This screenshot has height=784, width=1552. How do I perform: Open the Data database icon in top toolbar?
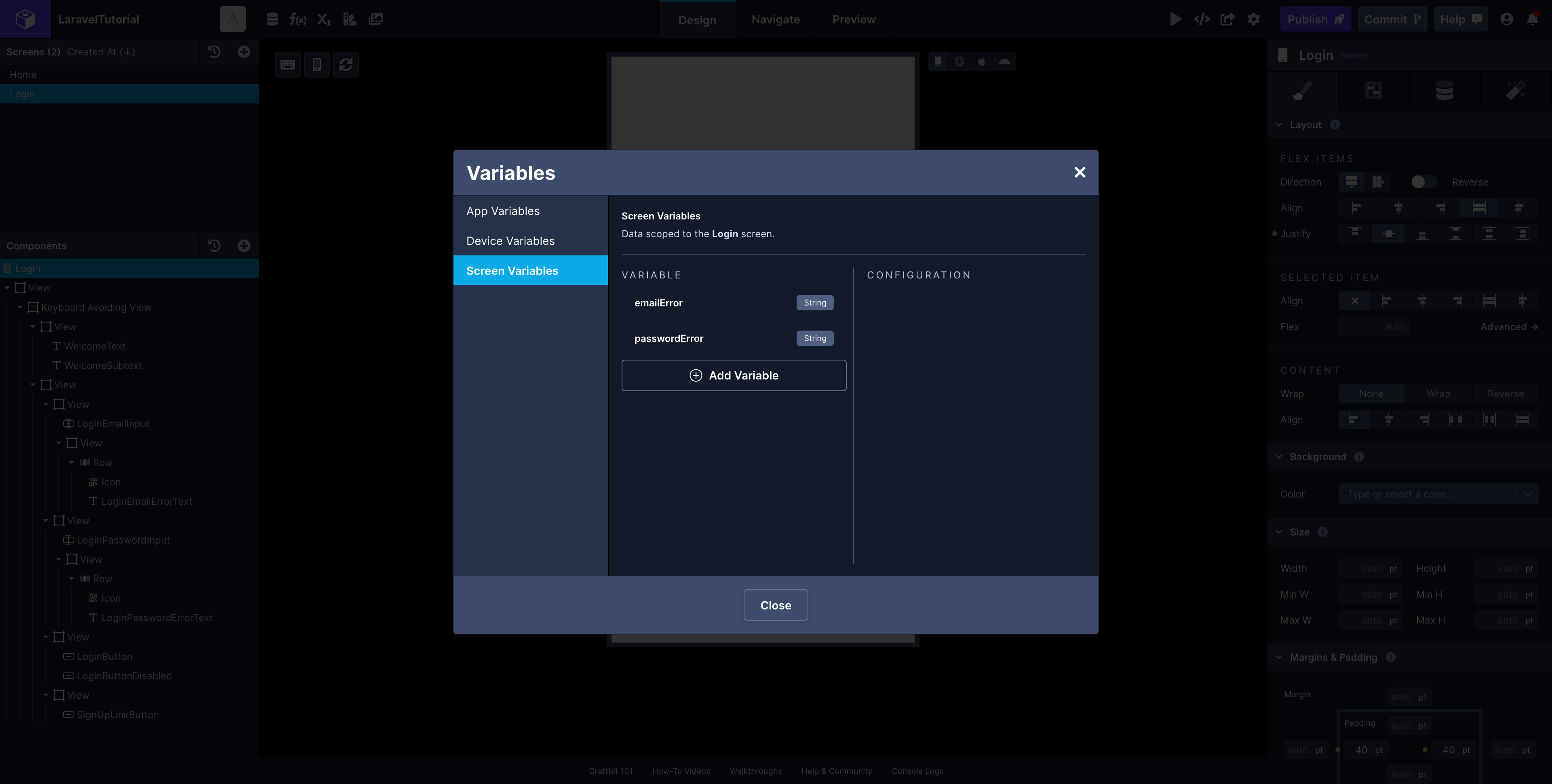pos(272,19)
